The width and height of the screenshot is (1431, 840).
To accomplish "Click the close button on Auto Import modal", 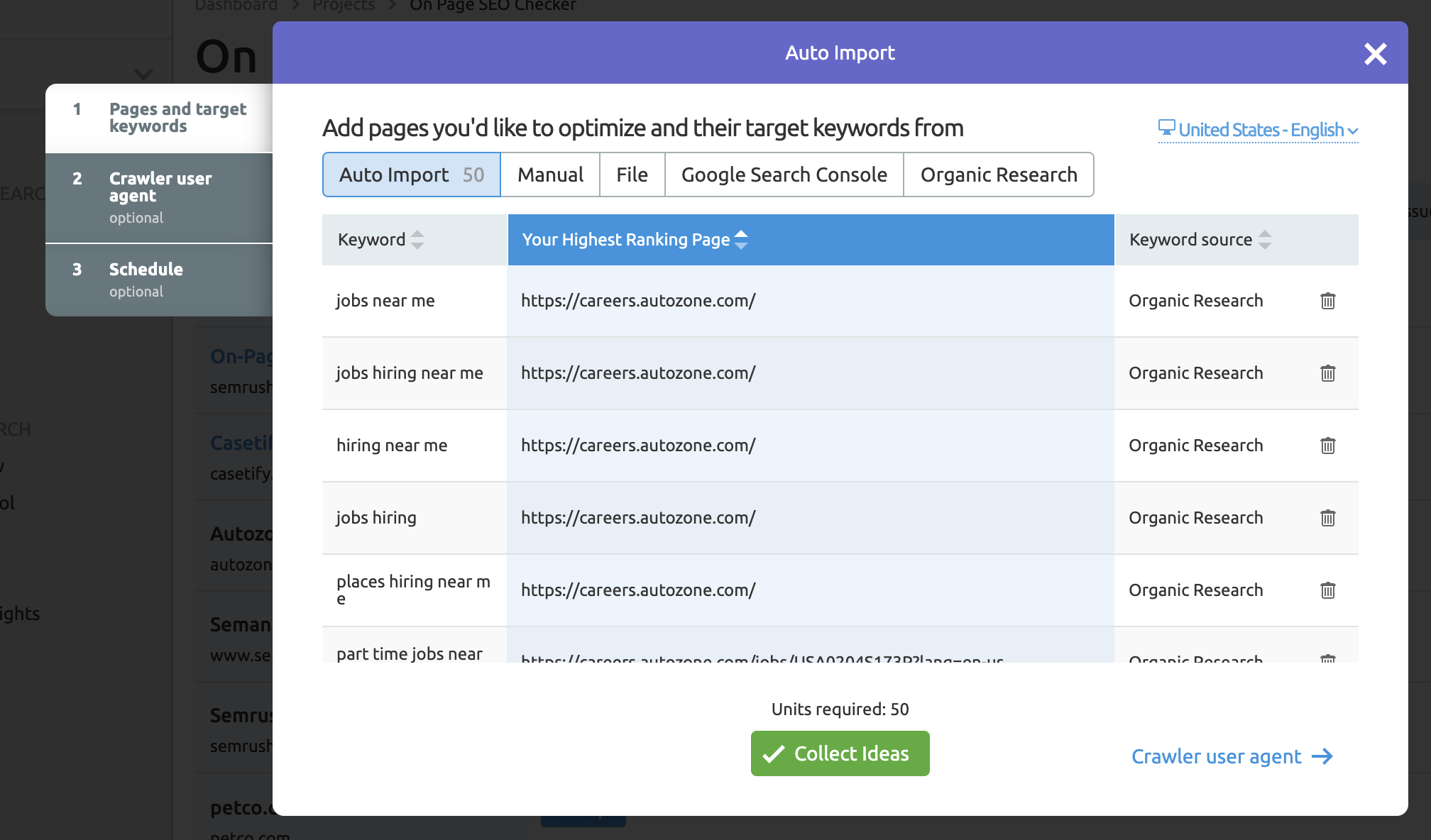I will click(x=1374, y=53).
